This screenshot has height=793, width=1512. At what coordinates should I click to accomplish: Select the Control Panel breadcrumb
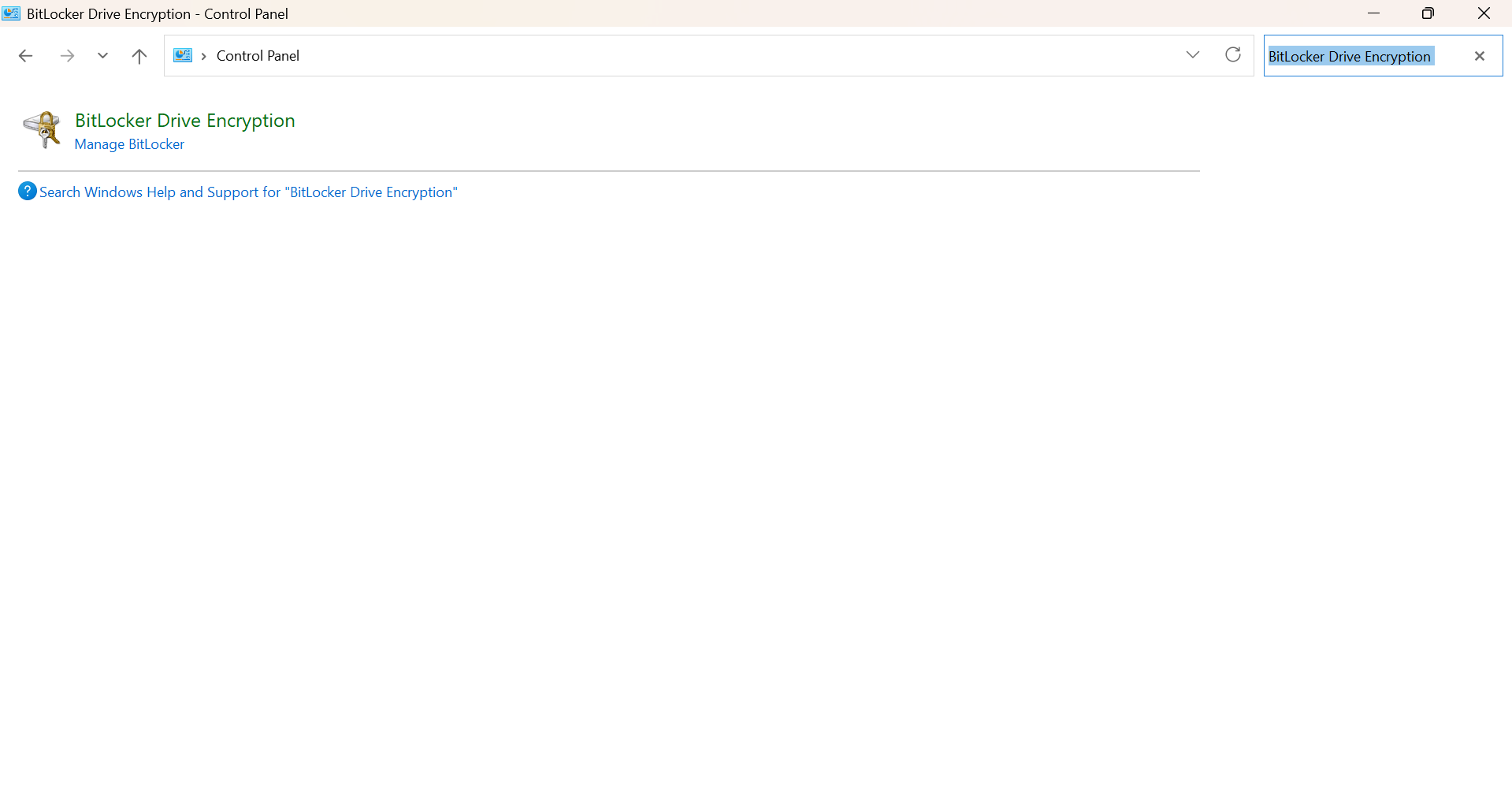pos(258,56)
